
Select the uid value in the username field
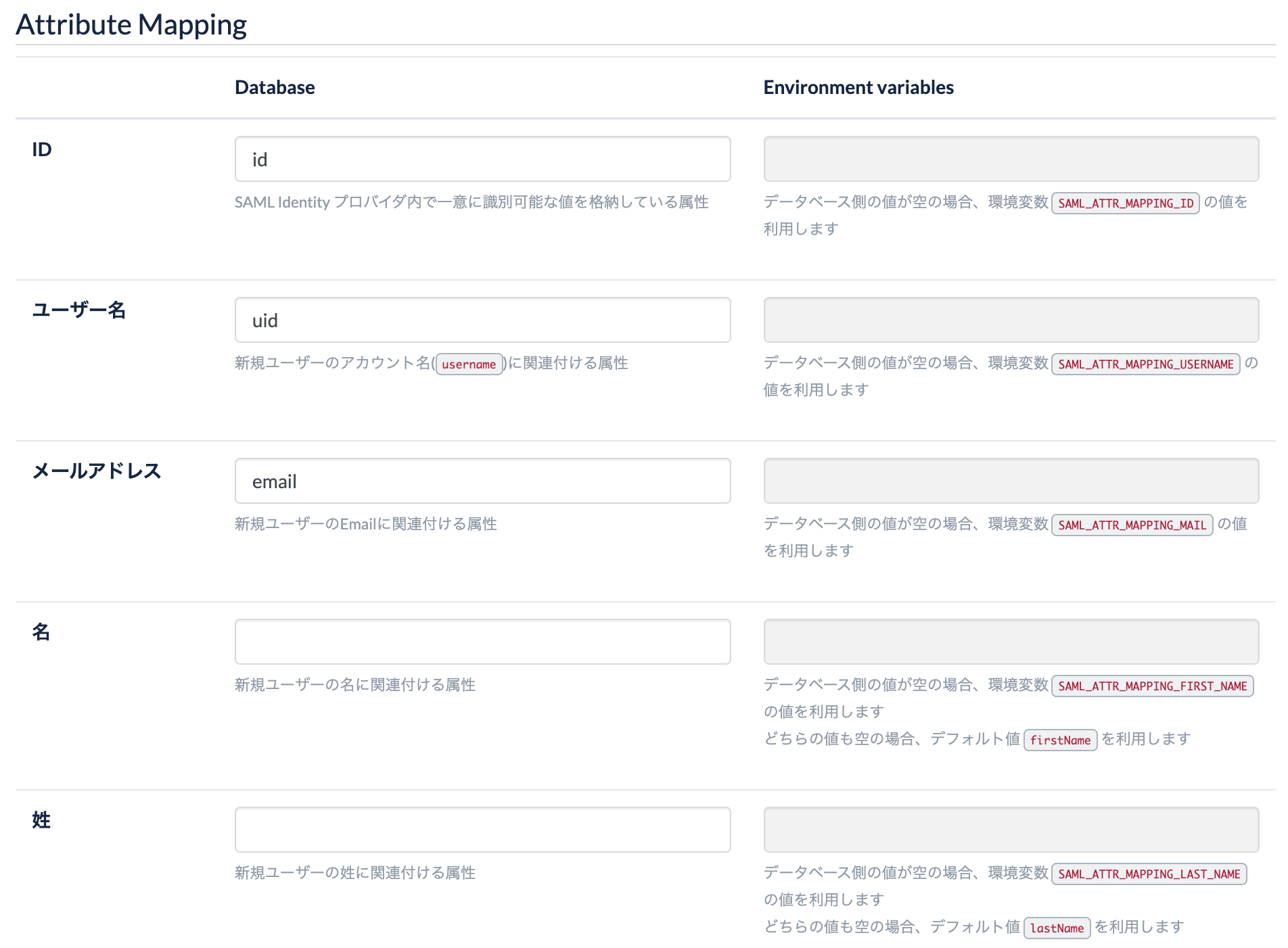(x=482, y=319)
